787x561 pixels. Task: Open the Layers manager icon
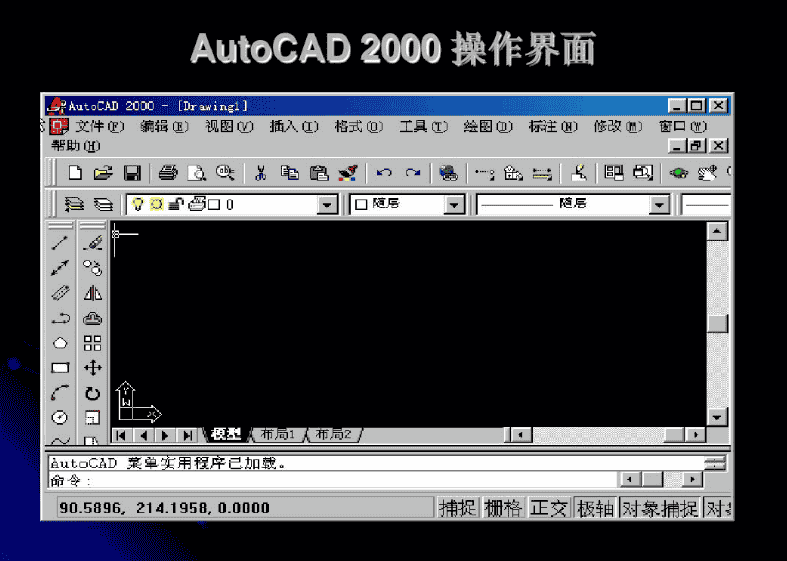[103, 204]
